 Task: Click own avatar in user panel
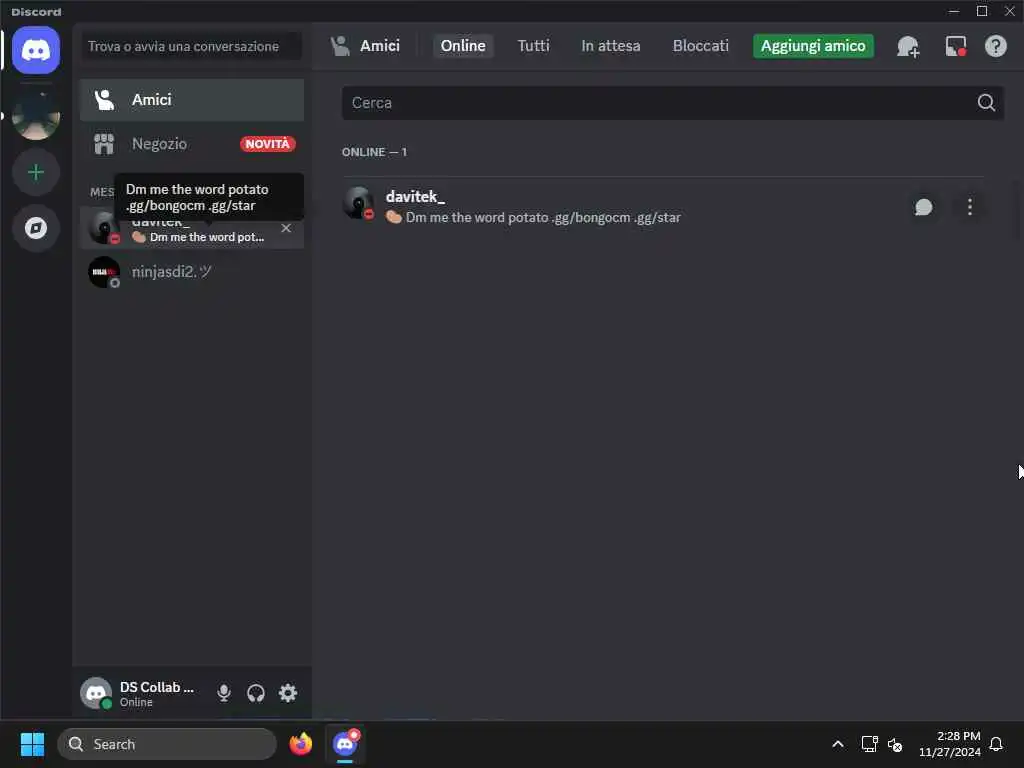[x=96, y=693]
